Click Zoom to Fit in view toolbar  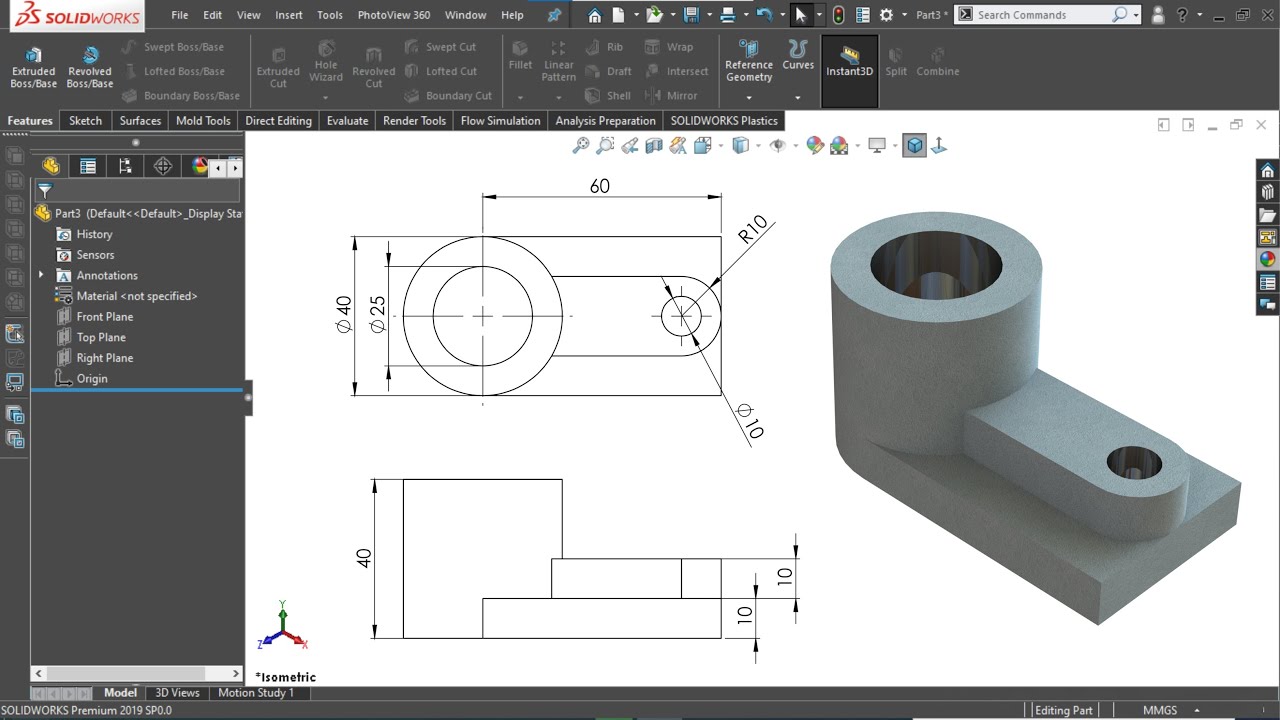coord(580,146)
